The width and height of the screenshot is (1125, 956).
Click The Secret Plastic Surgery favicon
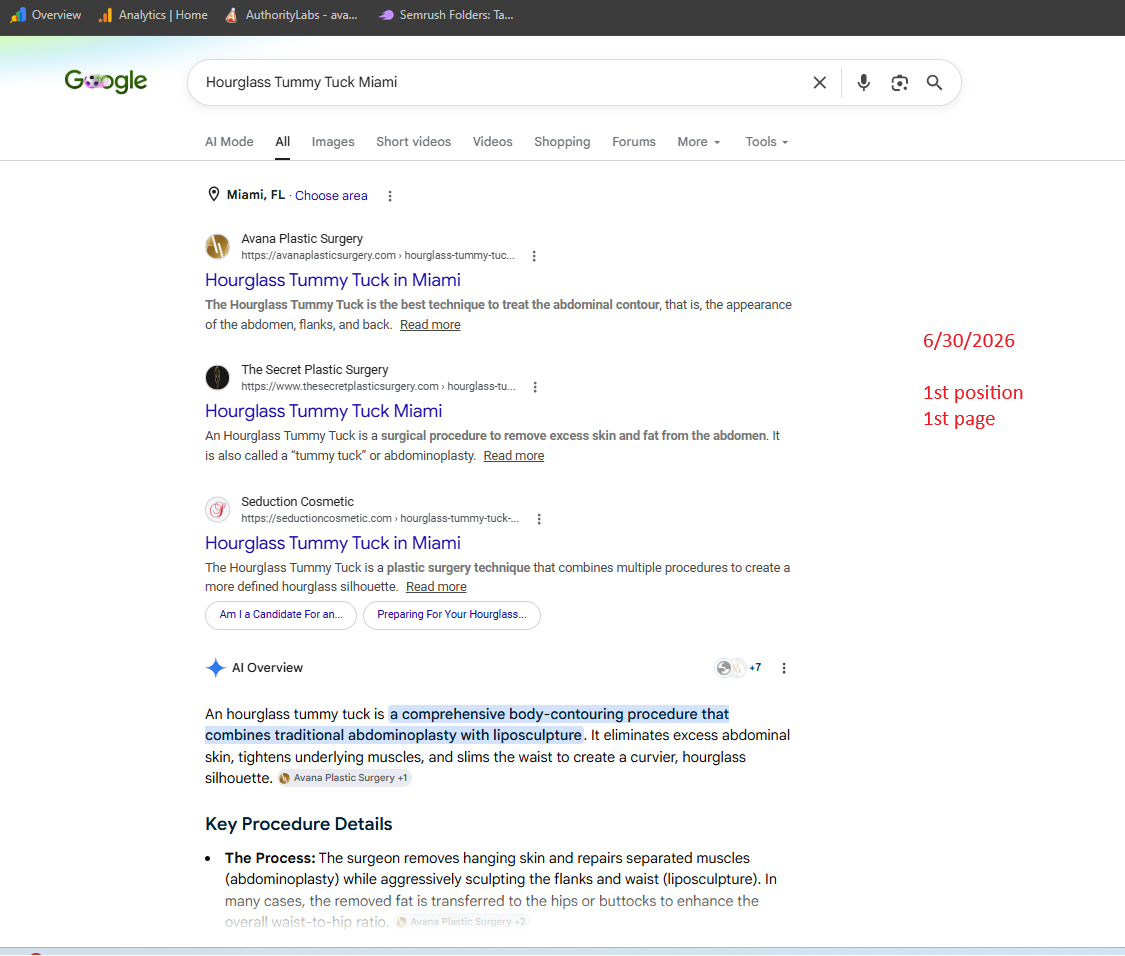(x=217, y=377)
